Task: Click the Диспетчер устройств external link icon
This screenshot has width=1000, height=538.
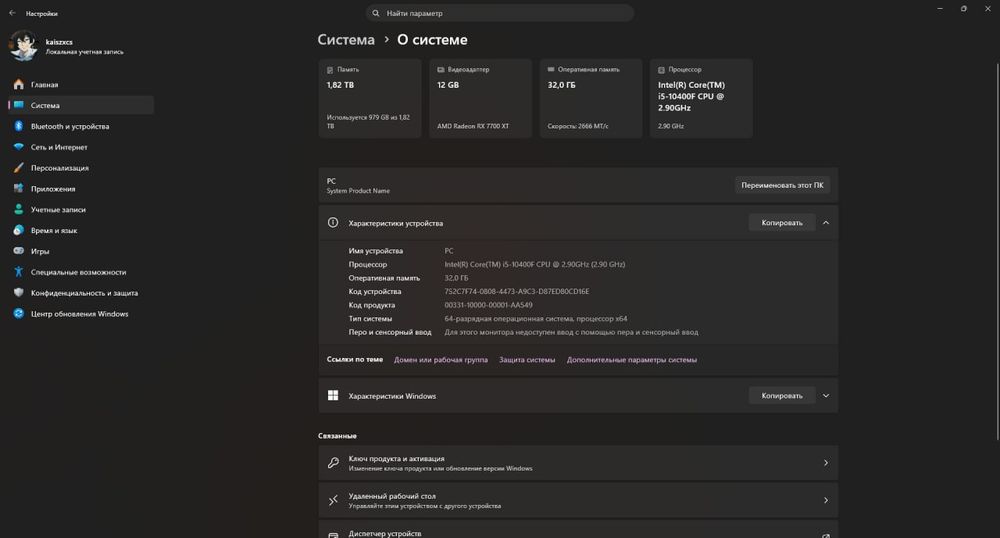Action: 826,535
